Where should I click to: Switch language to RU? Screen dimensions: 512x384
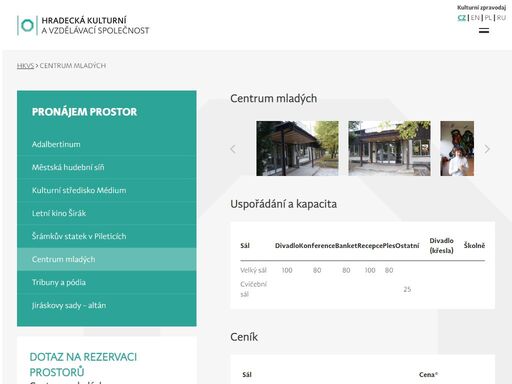point(501,18)
